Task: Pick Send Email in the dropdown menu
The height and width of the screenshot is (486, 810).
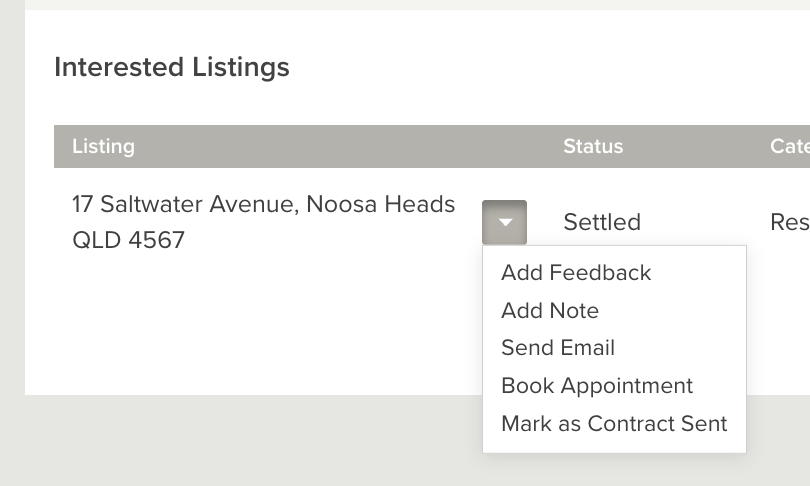Action: coord(558,348)
